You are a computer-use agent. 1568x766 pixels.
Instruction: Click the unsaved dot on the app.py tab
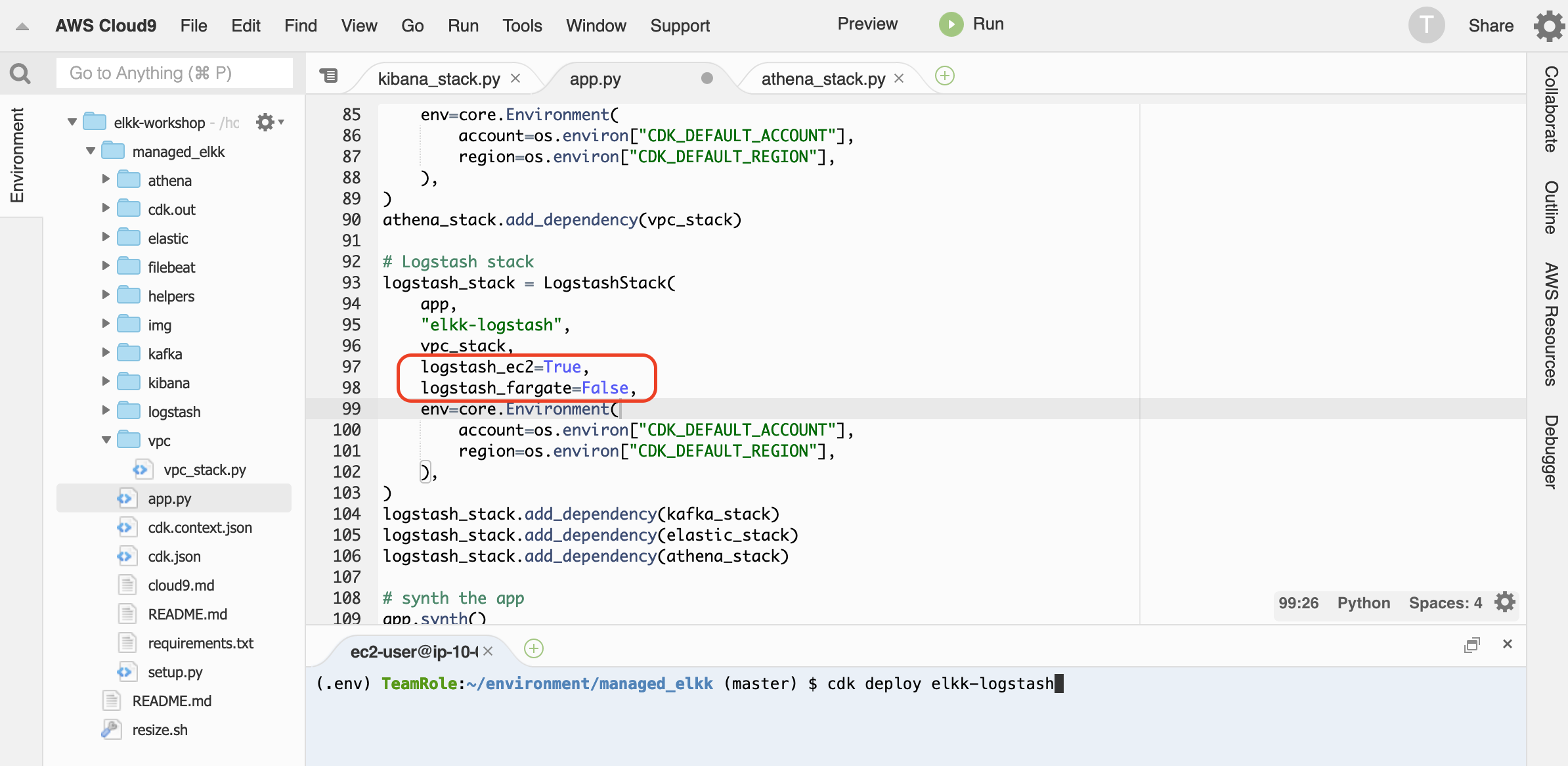point(707,78)
